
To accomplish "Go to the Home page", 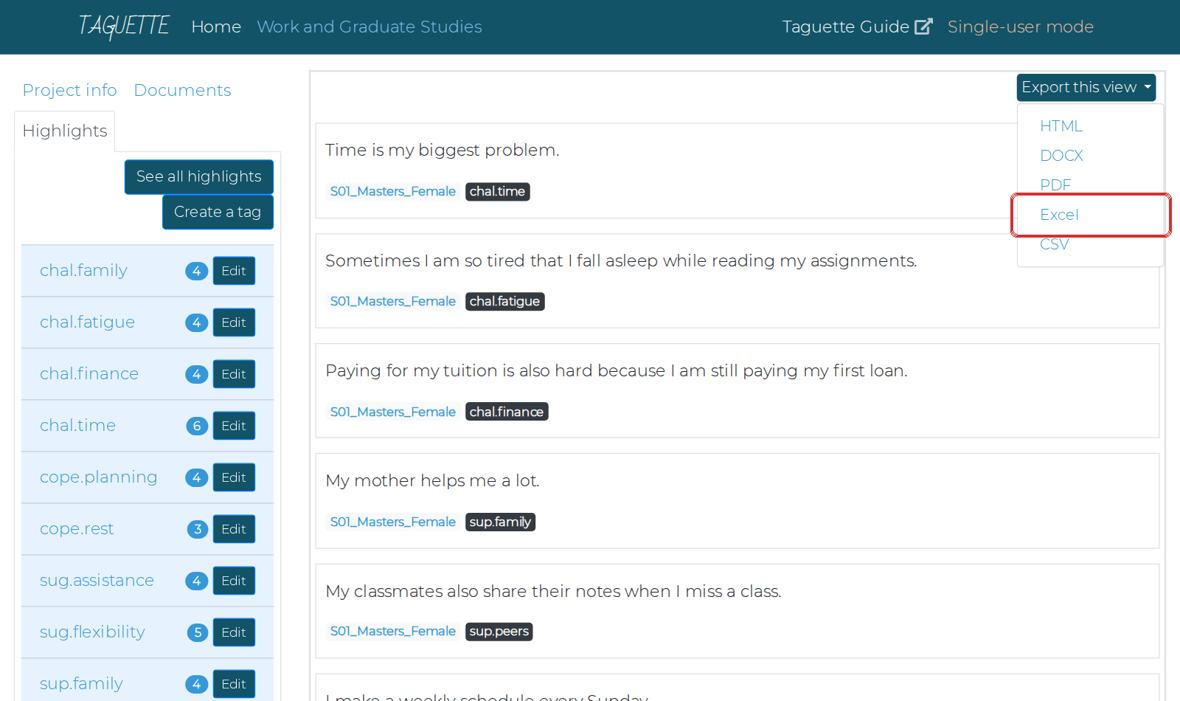I will click(216, 26).
